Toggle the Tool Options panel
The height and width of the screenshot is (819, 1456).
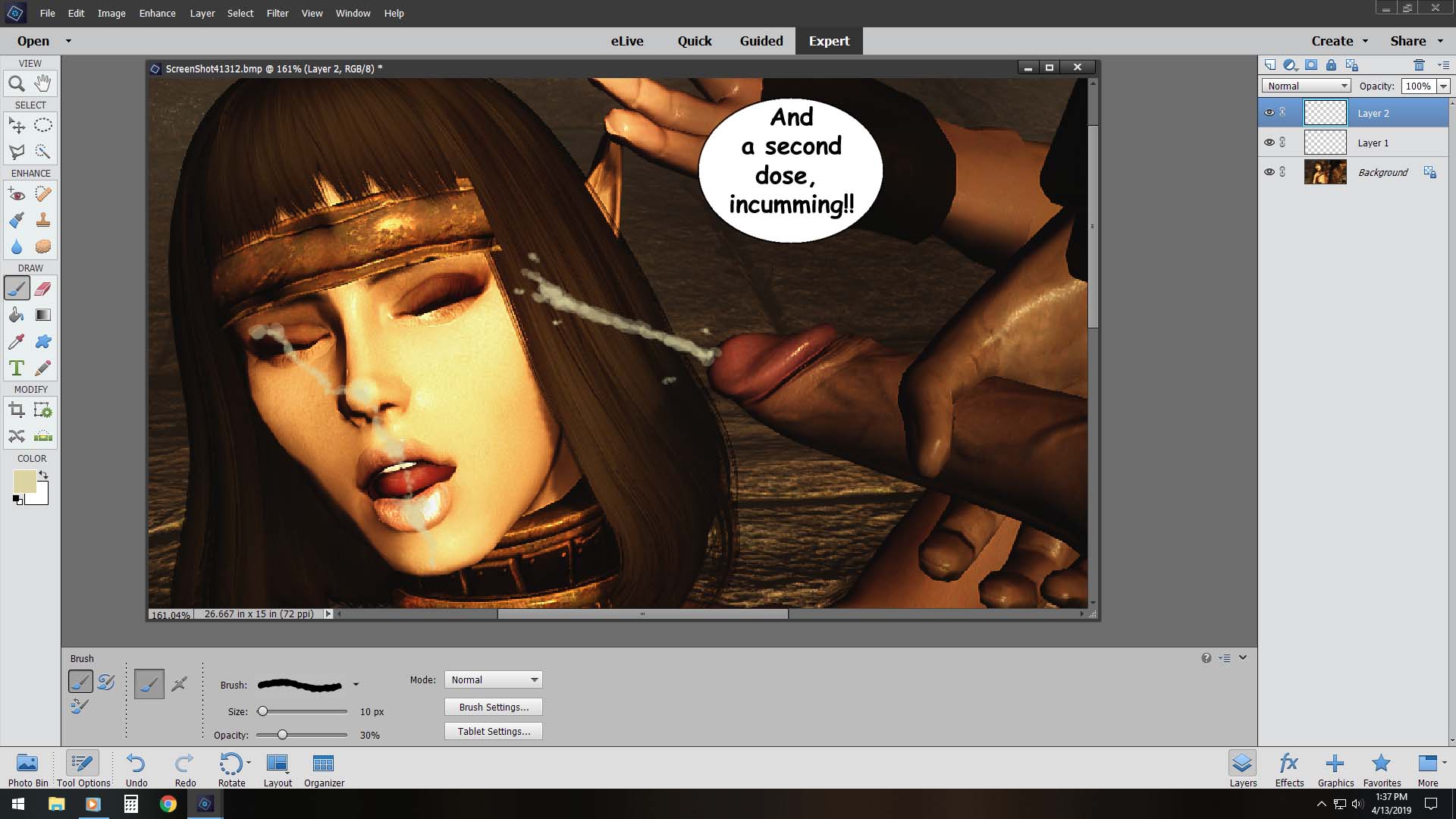83,768
